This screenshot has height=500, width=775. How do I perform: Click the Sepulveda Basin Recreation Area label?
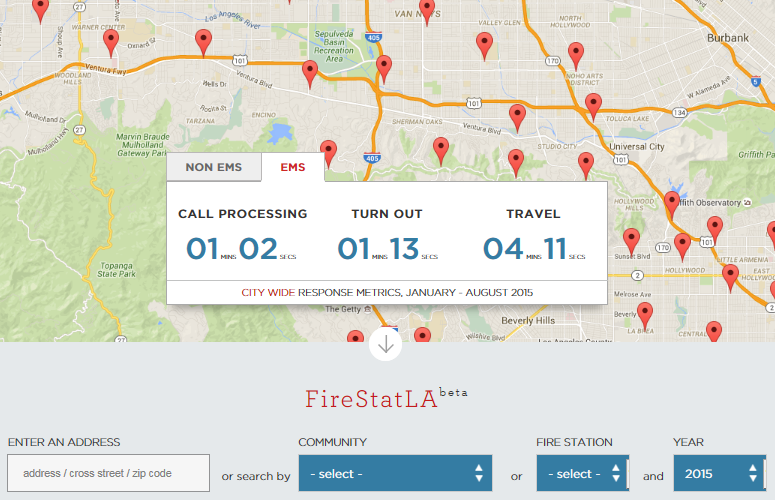click(x=334, y=46)
